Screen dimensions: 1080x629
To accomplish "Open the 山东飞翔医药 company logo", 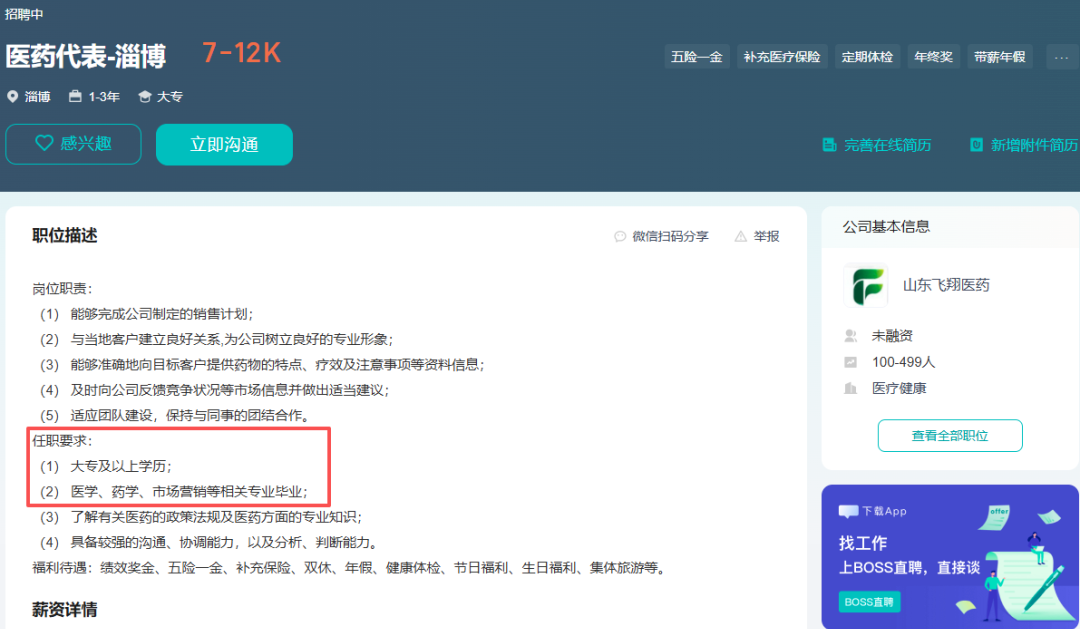I will [x=866, y=285].
